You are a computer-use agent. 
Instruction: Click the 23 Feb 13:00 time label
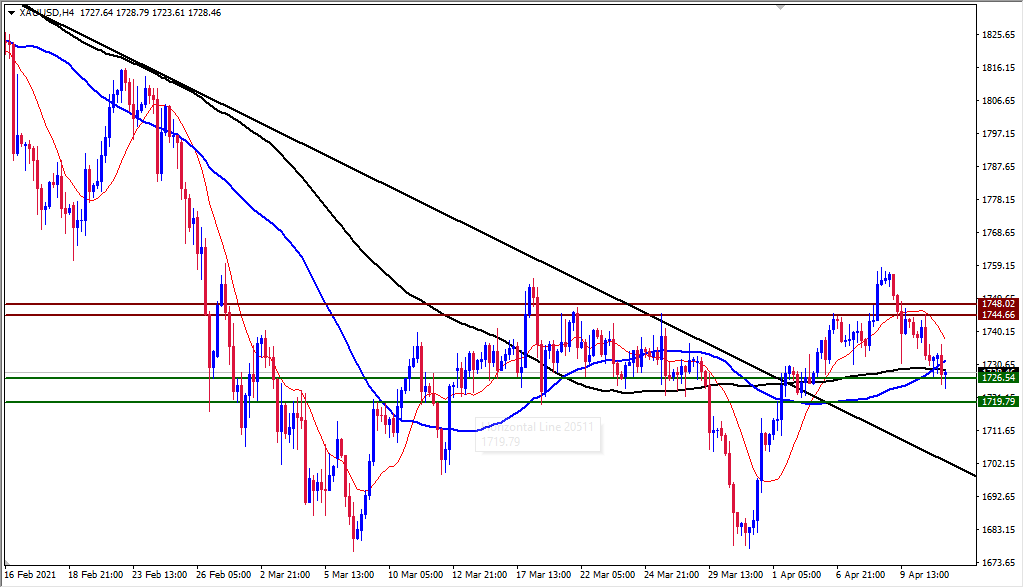[x=159, y=575]
